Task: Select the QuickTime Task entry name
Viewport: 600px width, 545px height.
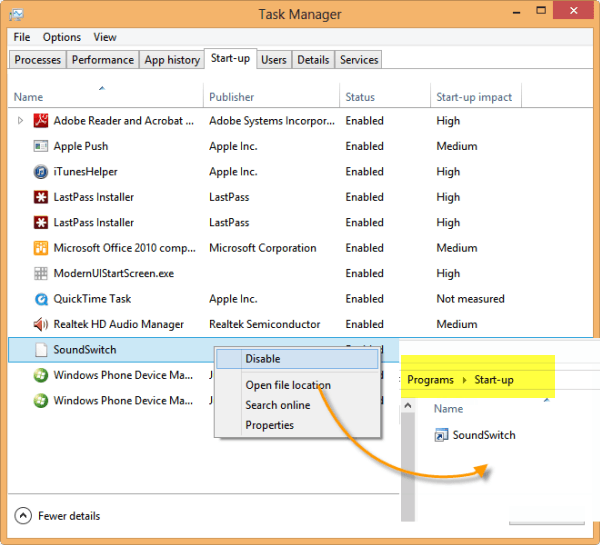Action: click(x=92, y=299)
